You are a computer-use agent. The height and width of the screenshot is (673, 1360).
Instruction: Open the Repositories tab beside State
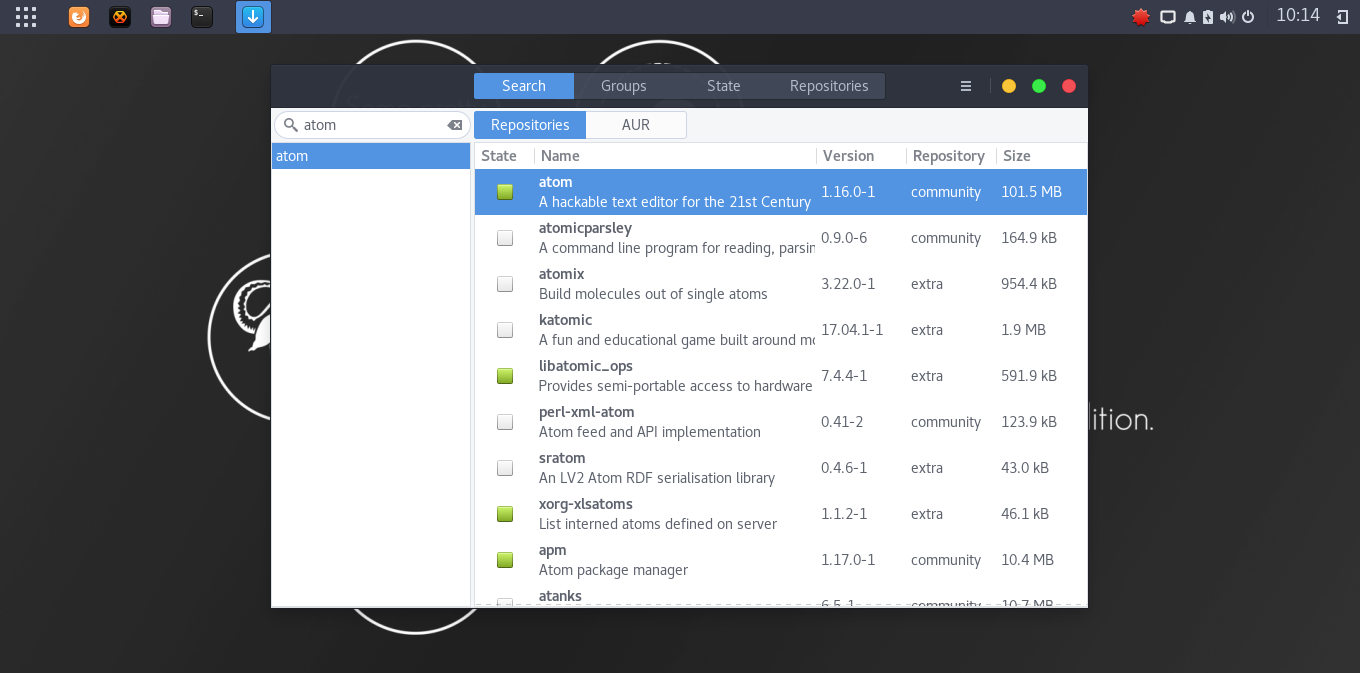pos(829,86)
